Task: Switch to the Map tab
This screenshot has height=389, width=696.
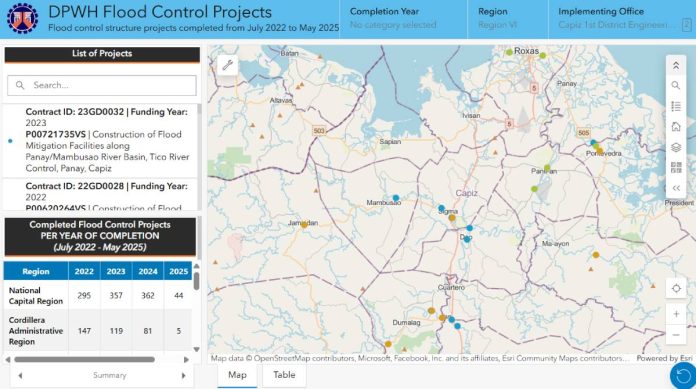Action: tap(237, 375)
